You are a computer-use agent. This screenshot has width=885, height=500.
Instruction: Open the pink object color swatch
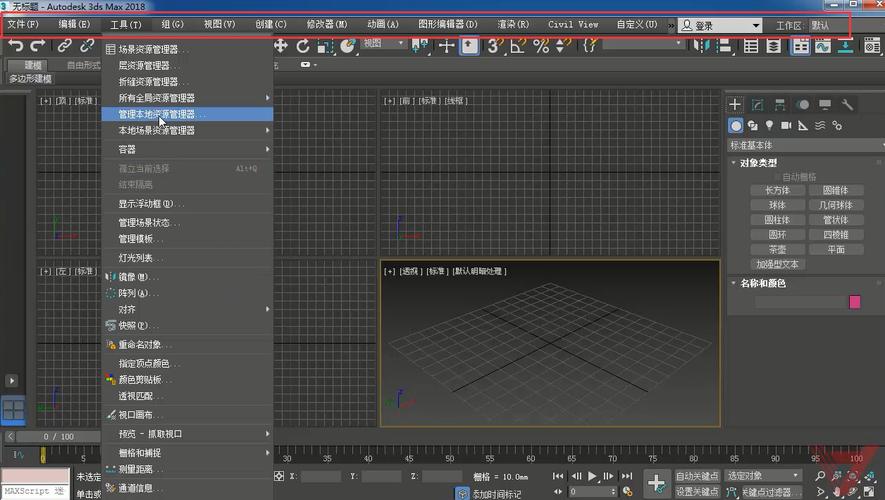(x=855, y=302)
